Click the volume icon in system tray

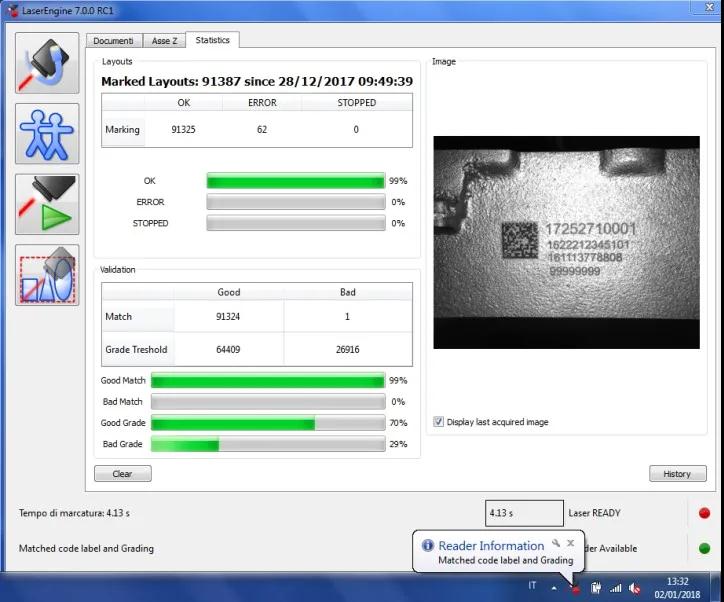[634, 587]
